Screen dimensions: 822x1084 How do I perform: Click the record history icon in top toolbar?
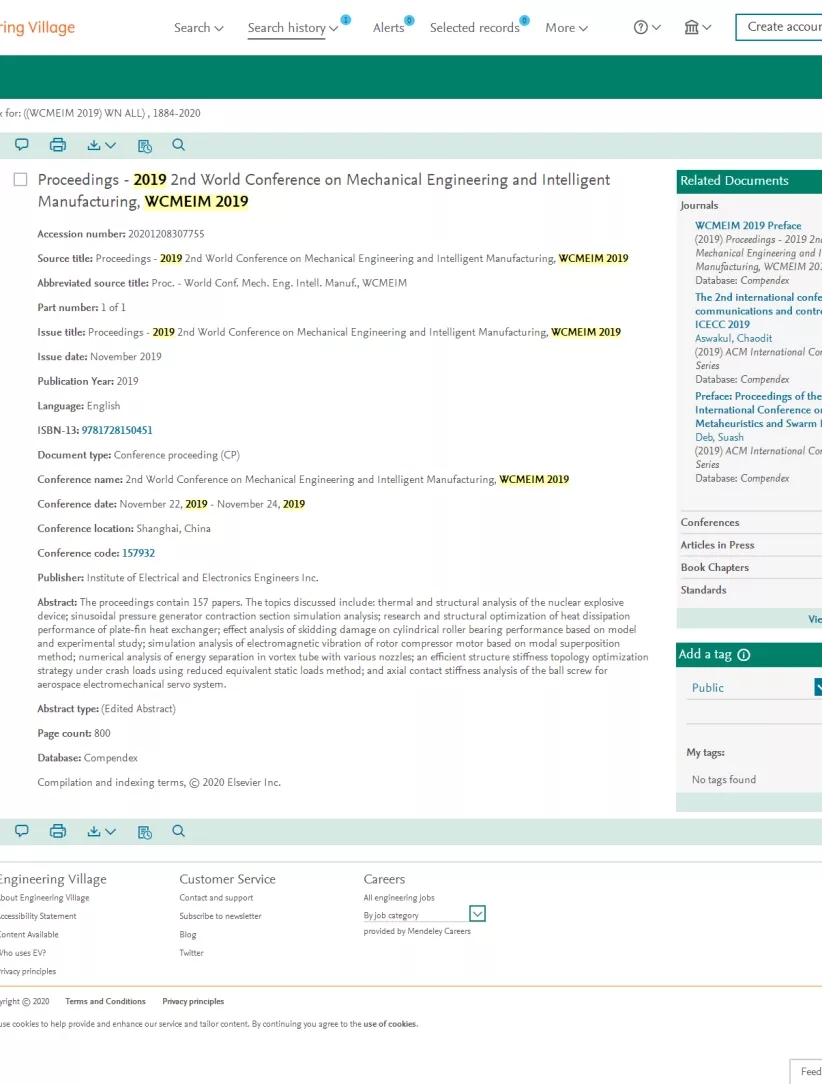click(144, 145)
